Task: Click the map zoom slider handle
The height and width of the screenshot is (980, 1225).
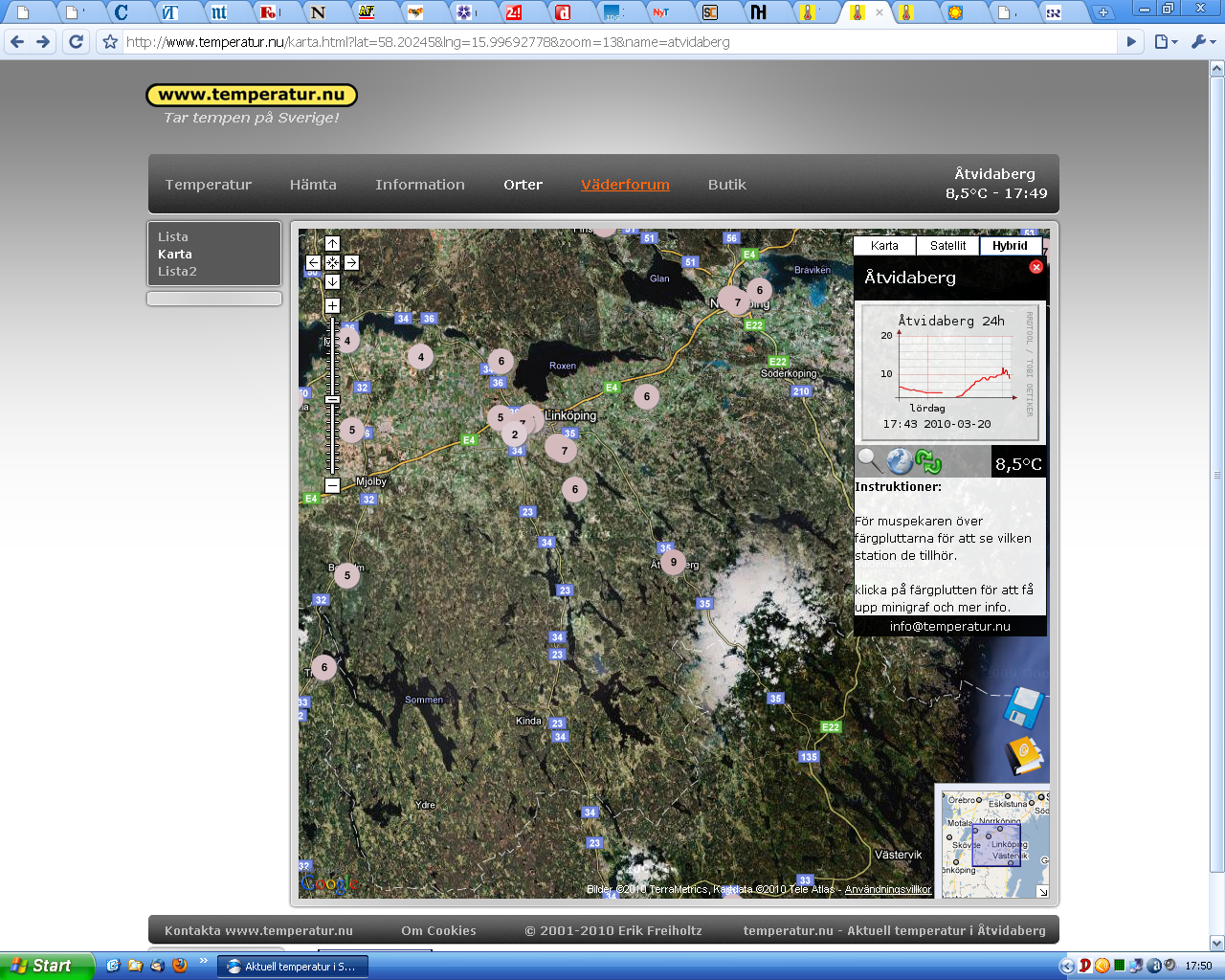Action: [x=332, y=399]
